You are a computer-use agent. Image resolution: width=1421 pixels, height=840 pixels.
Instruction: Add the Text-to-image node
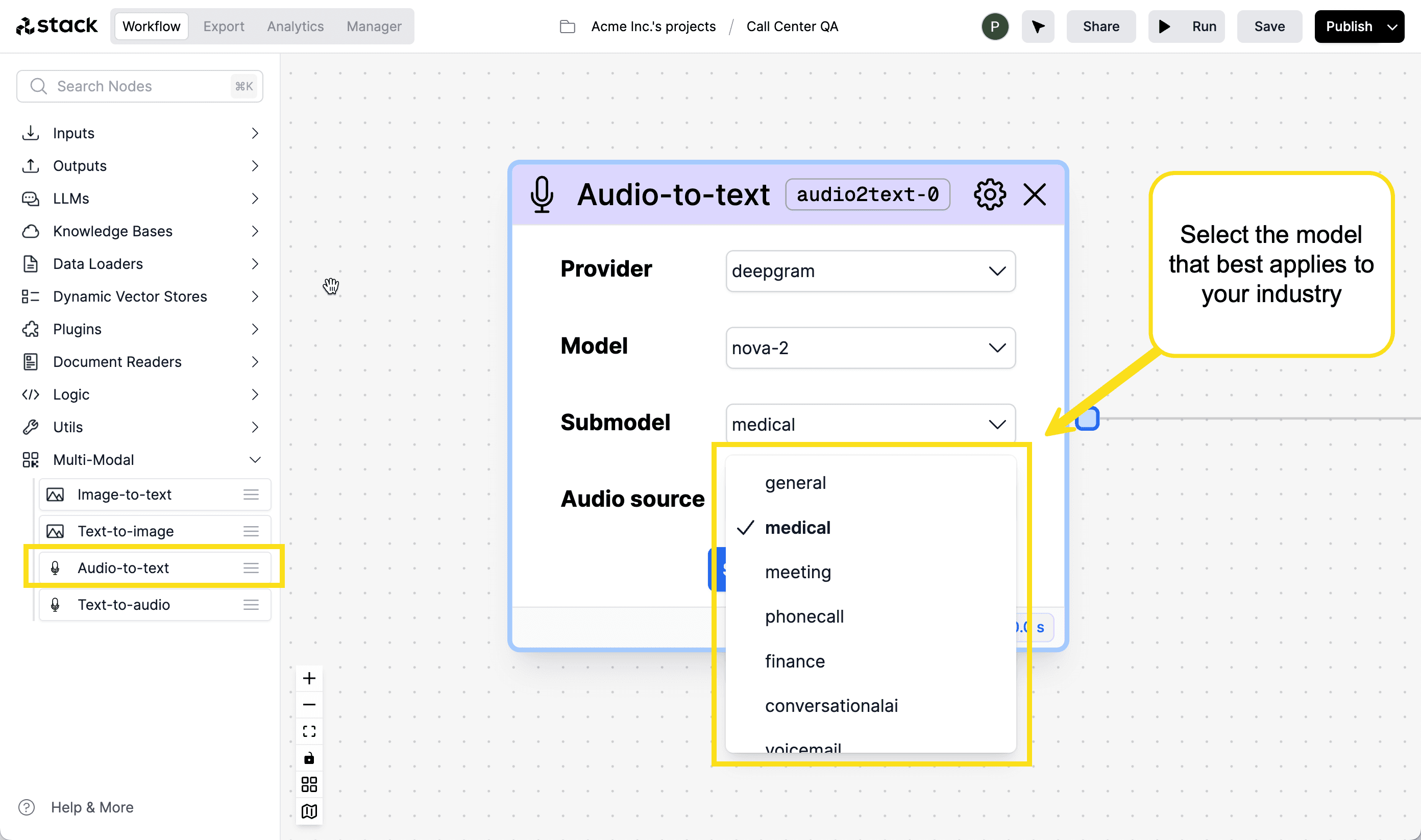coord(155,532)
